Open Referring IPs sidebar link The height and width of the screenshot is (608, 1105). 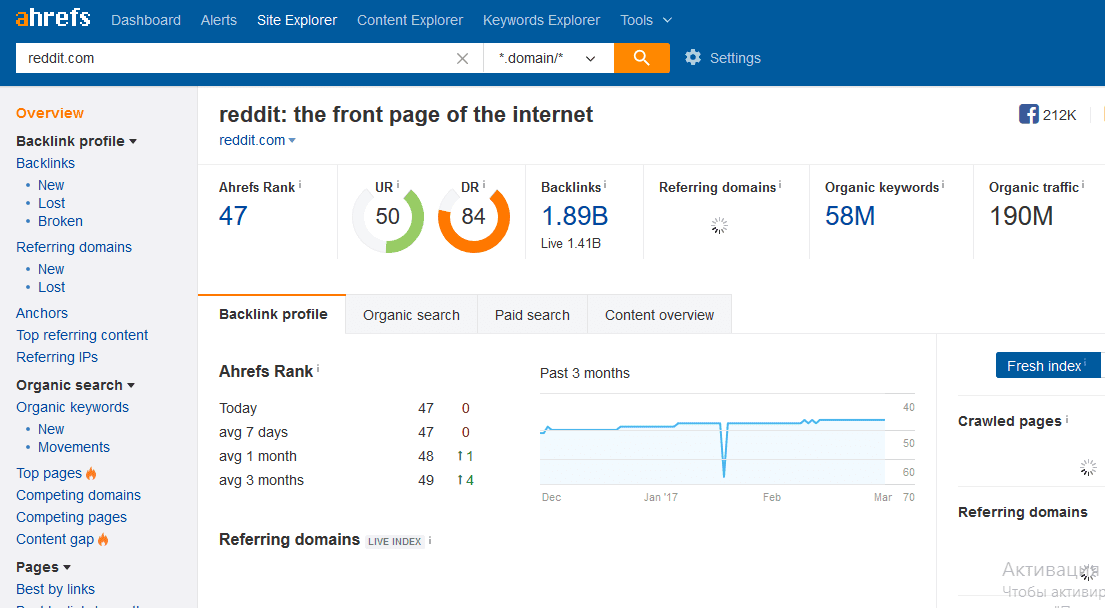click(x=57, y=357)
